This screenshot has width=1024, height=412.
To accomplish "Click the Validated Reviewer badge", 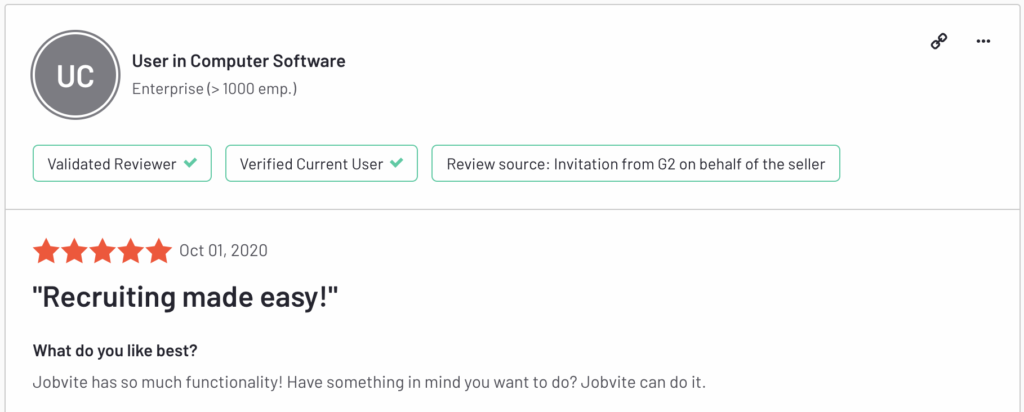I will coord(122,163).
